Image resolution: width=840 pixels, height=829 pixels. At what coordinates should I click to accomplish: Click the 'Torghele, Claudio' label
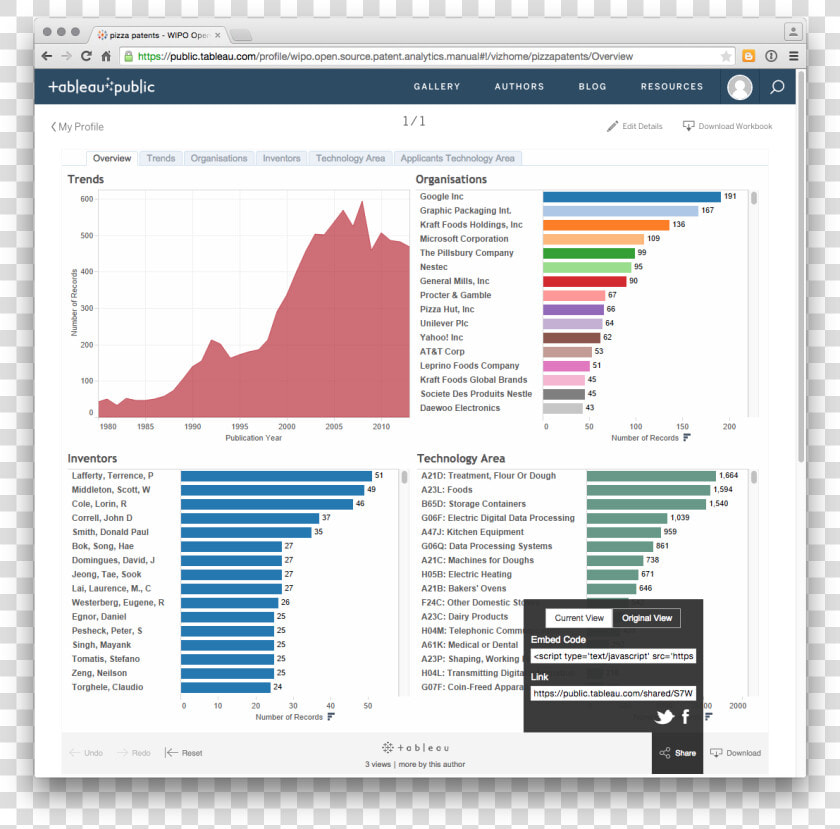[x=108, y=687]
